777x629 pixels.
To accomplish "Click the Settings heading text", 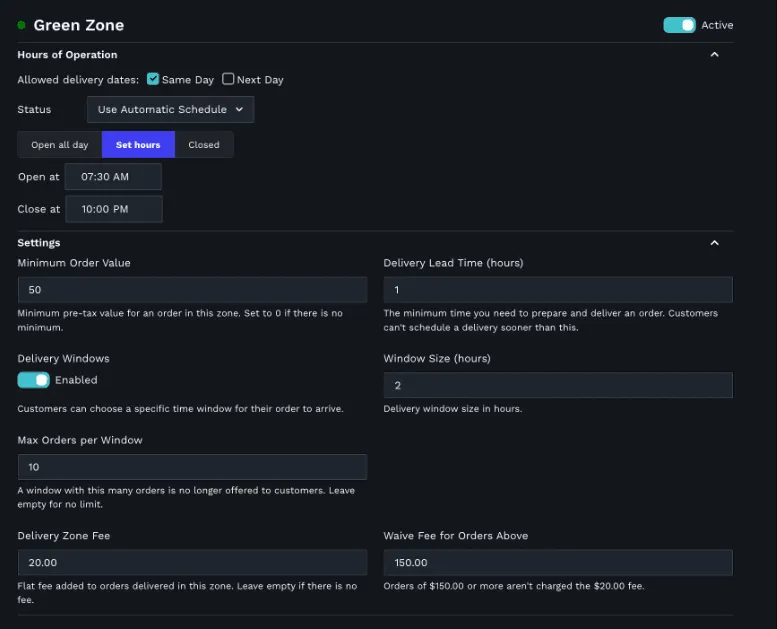I will click(x=39, y=243).
